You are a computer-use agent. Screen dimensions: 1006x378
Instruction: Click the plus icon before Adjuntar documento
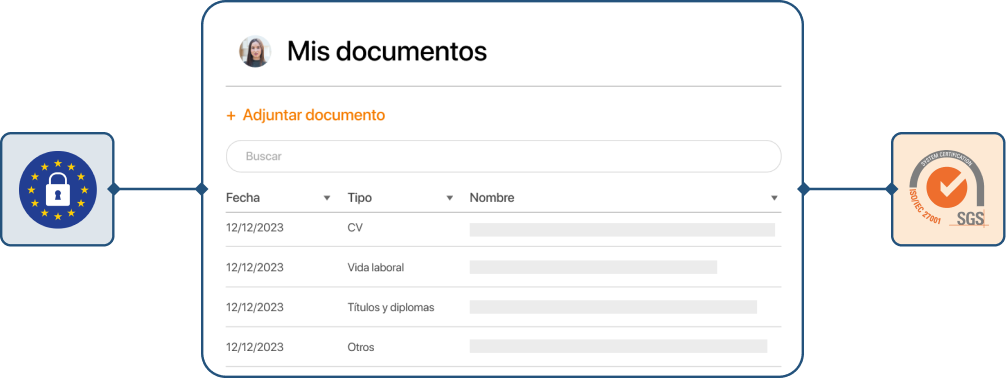click(x=231, y=116)
